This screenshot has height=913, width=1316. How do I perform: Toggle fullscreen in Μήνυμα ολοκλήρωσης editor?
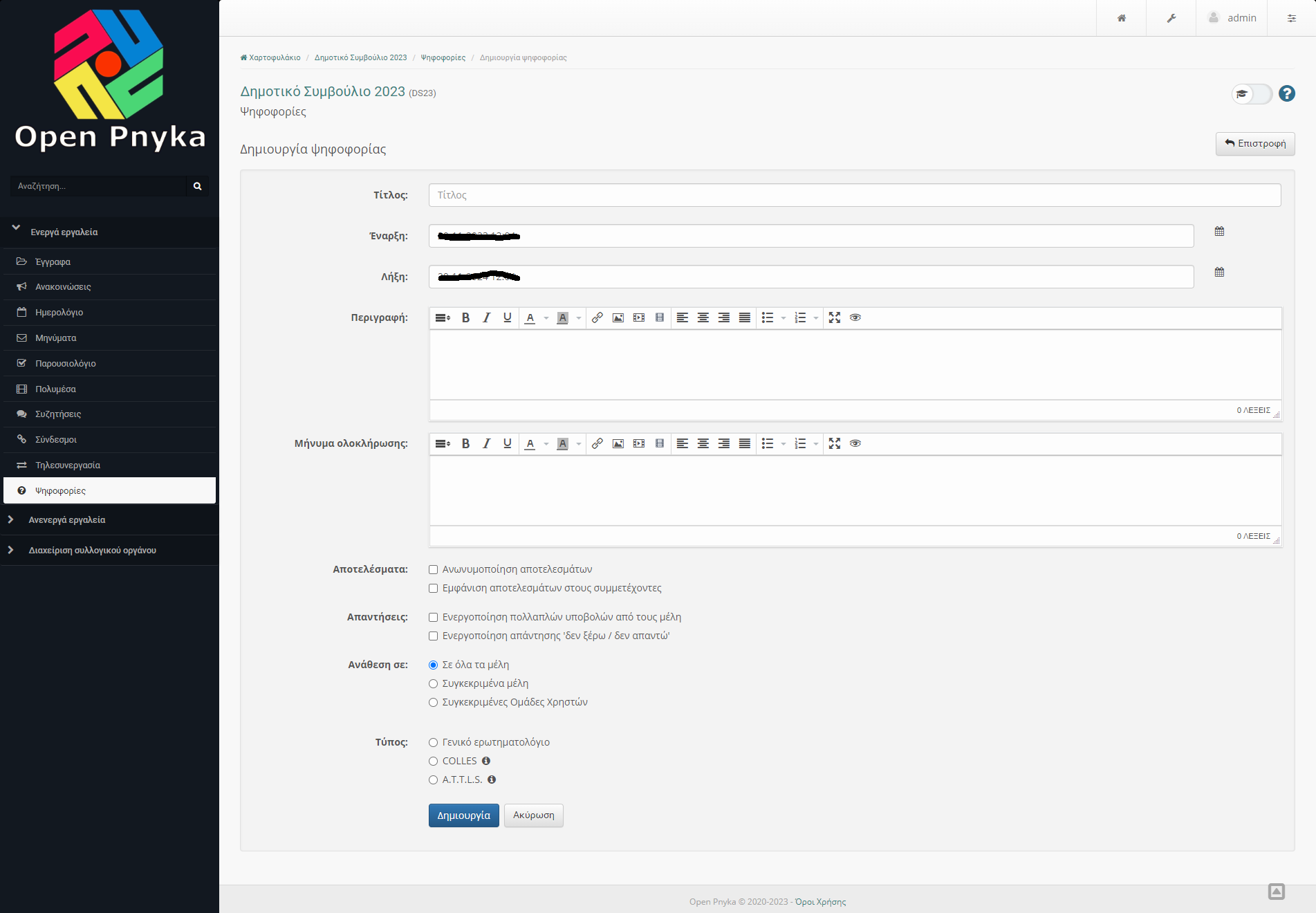coord(835,443)
